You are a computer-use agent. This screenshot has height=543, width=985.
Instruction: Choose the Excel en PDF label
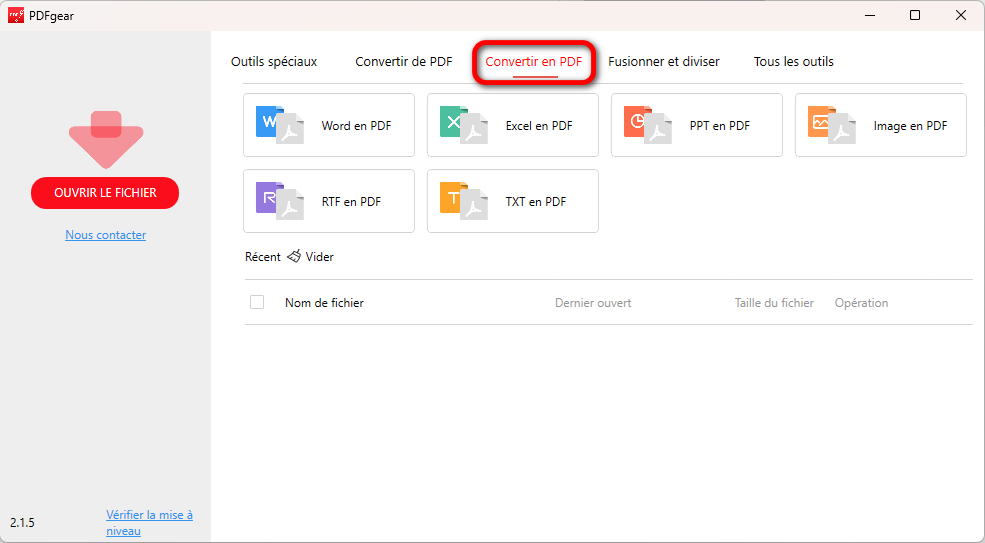click(x=539, y=126)
